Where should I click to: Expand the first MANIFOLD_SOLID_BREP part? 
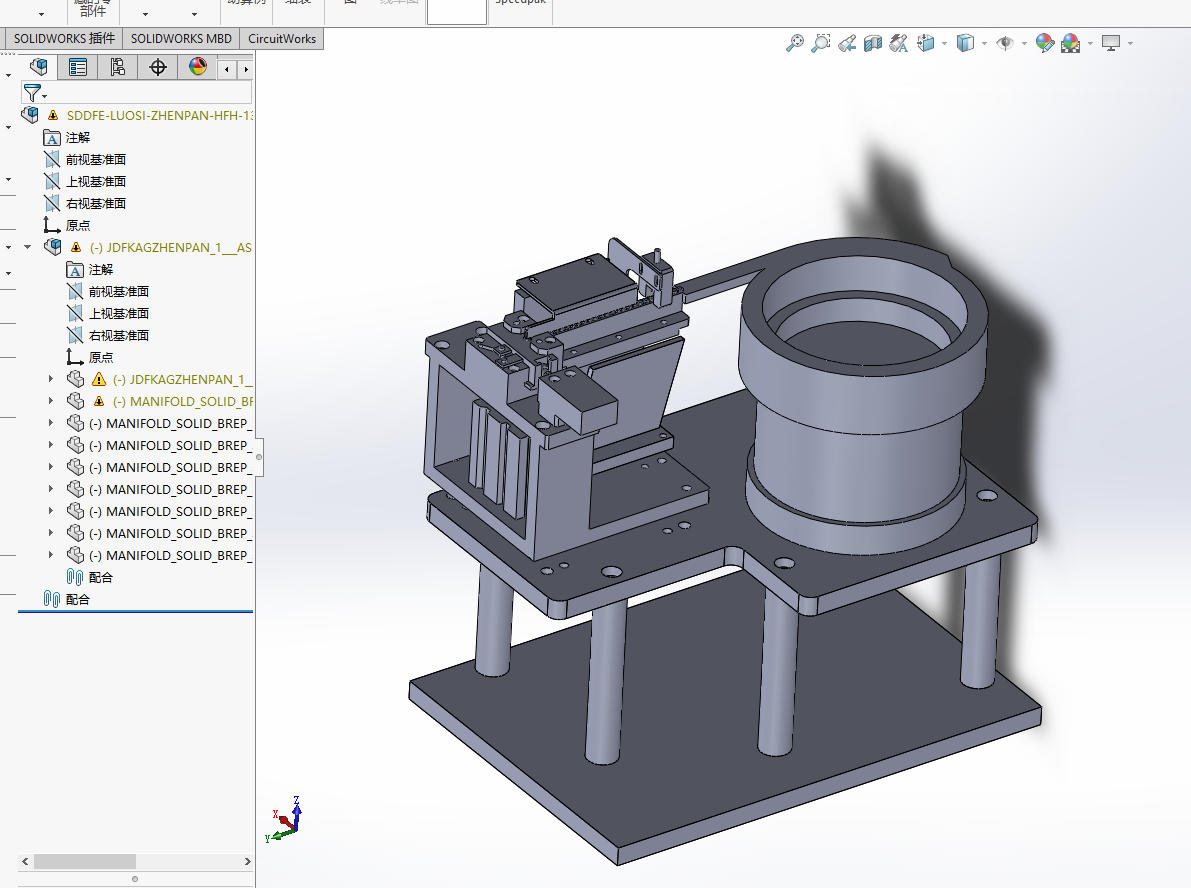[52, 401]
